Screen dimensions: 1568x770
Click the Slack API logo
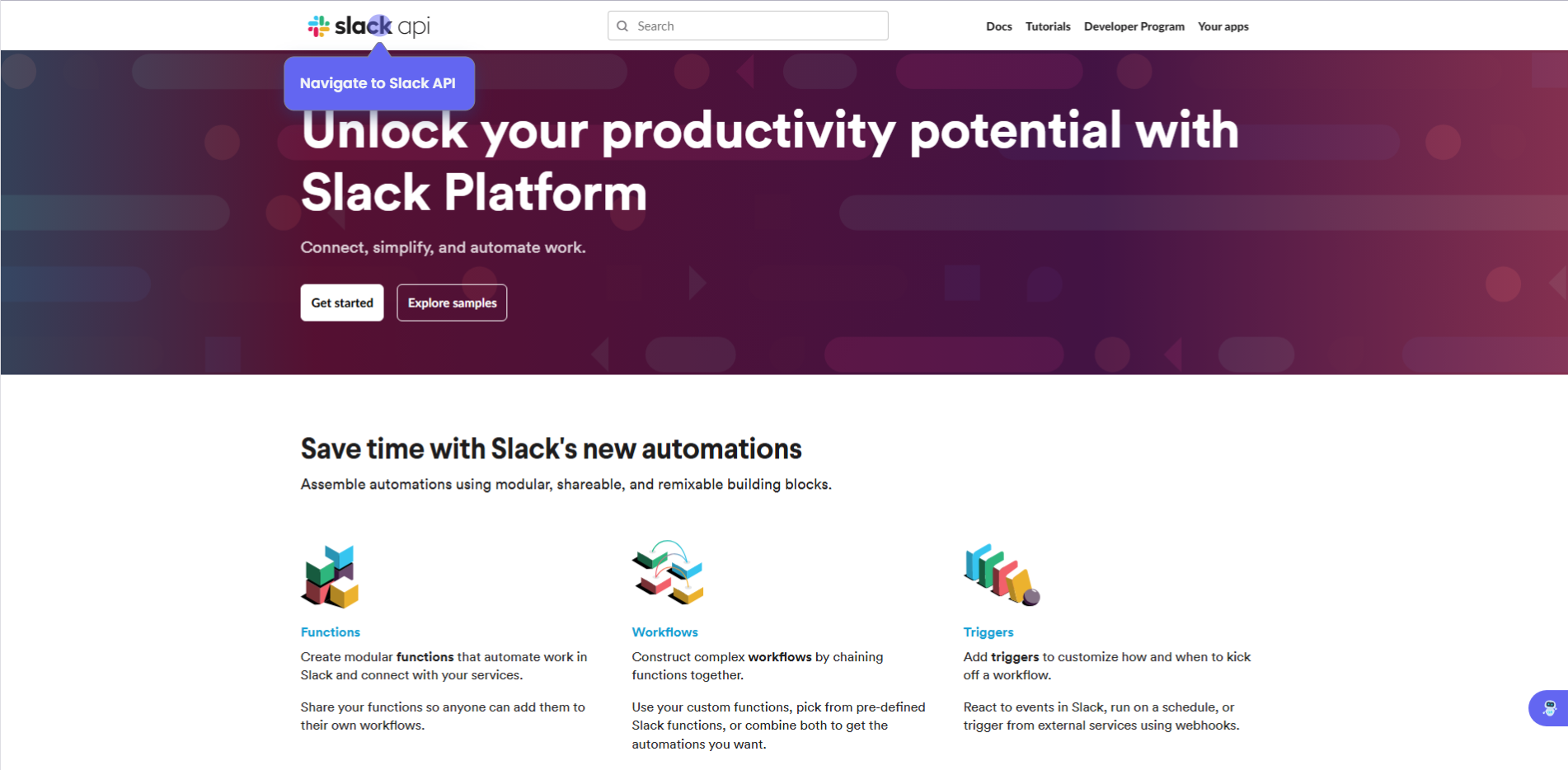[369, 26]
